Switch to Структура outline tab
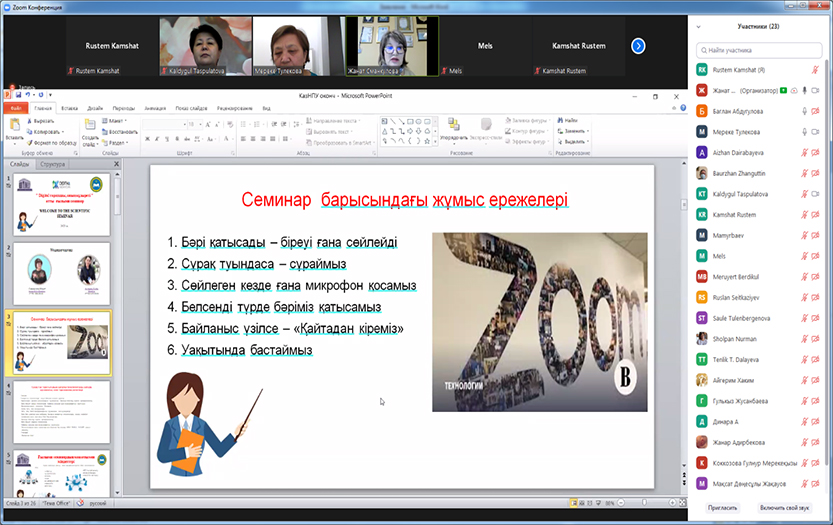Image resolution: width=833 pixels, height=525 pixels. 54,163
